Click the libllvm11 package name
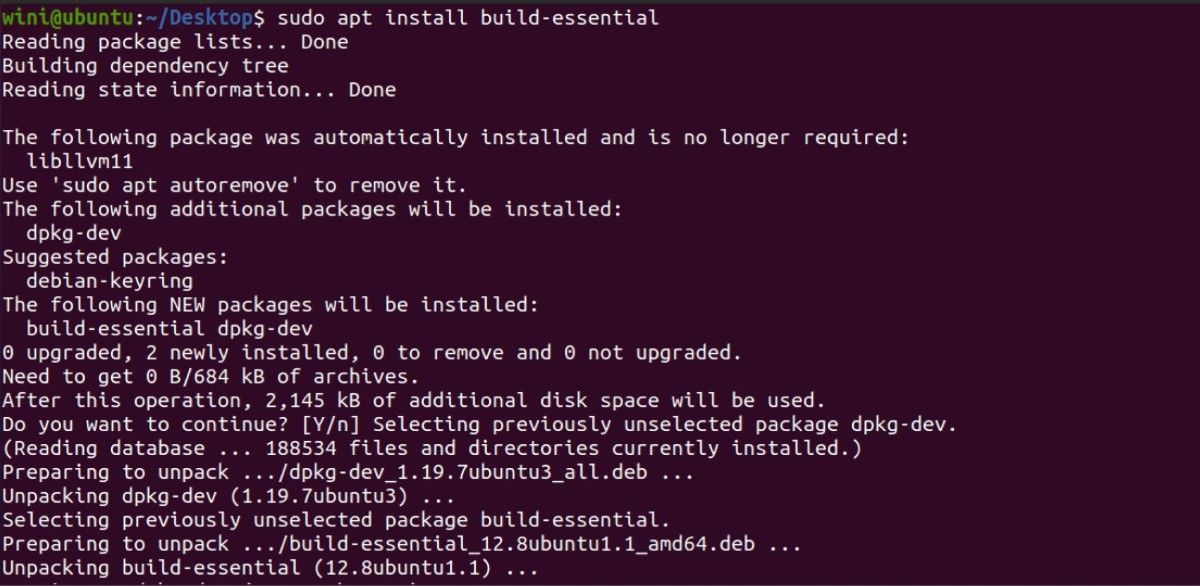 [80, 162]
